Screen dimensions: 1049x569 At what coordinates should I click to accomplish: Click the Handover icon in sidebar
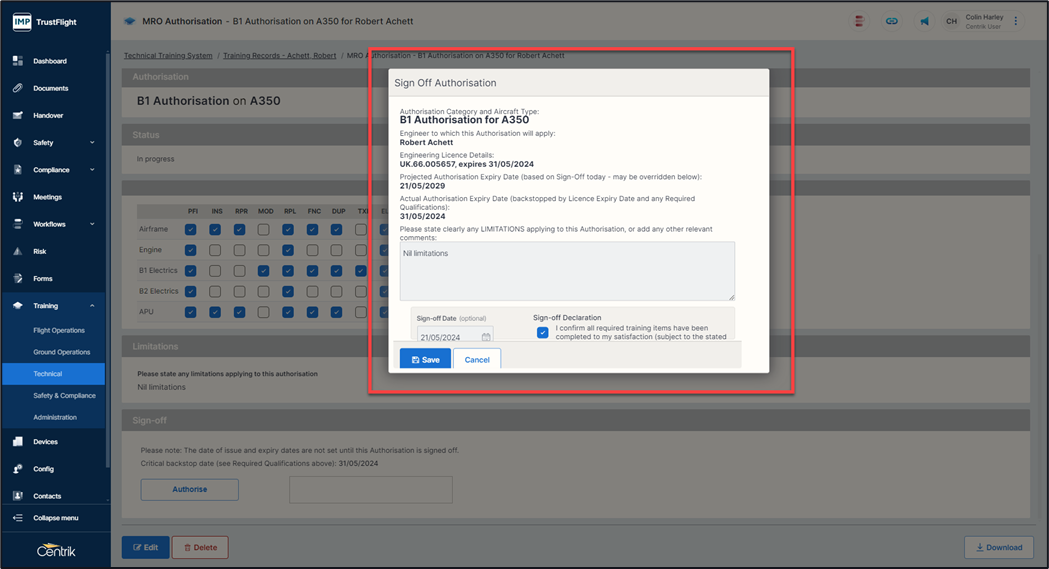coord(18,116)
